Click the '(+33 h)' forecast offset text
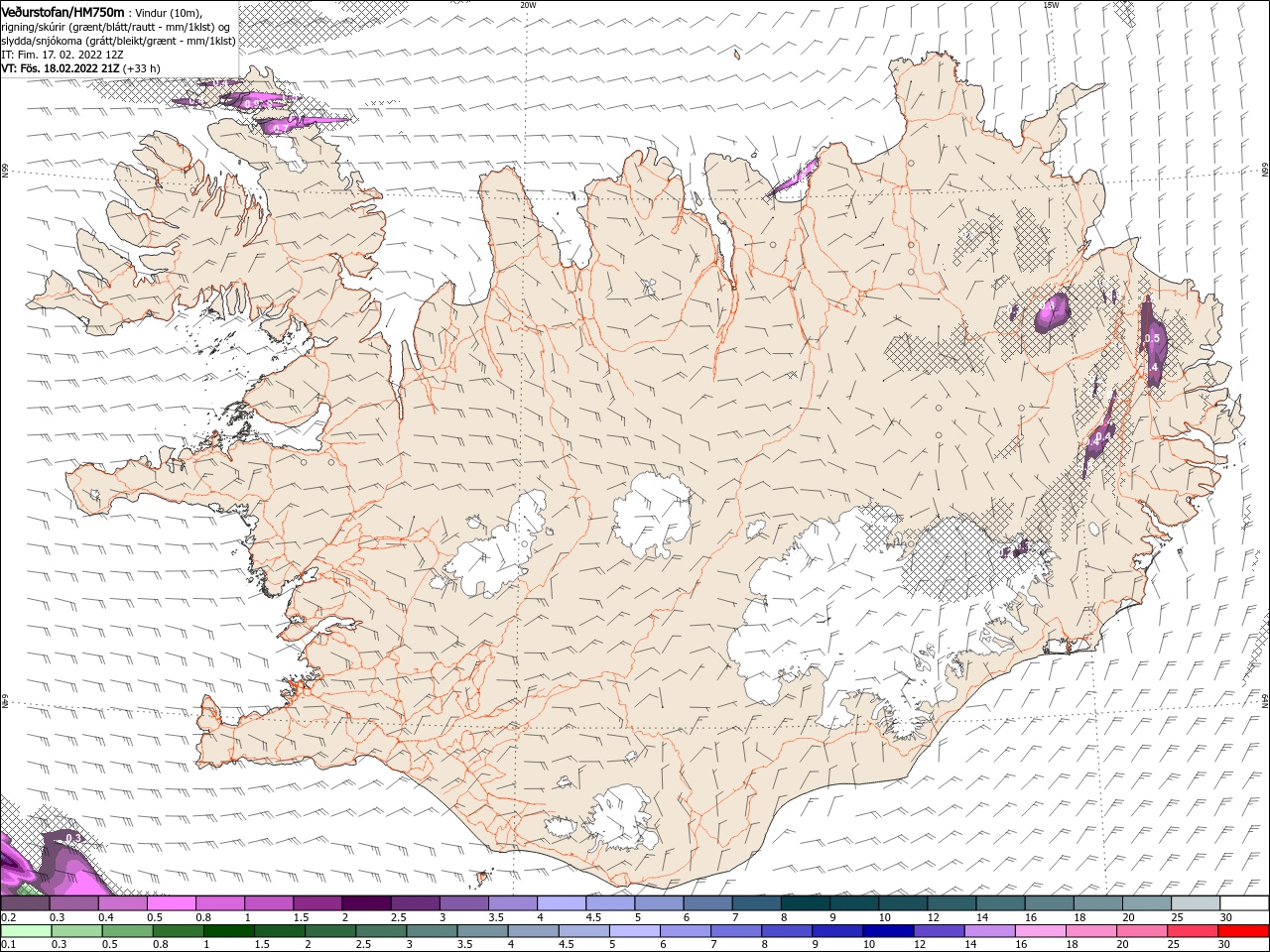Viewport: 1270px width, 952px height. 141,68
